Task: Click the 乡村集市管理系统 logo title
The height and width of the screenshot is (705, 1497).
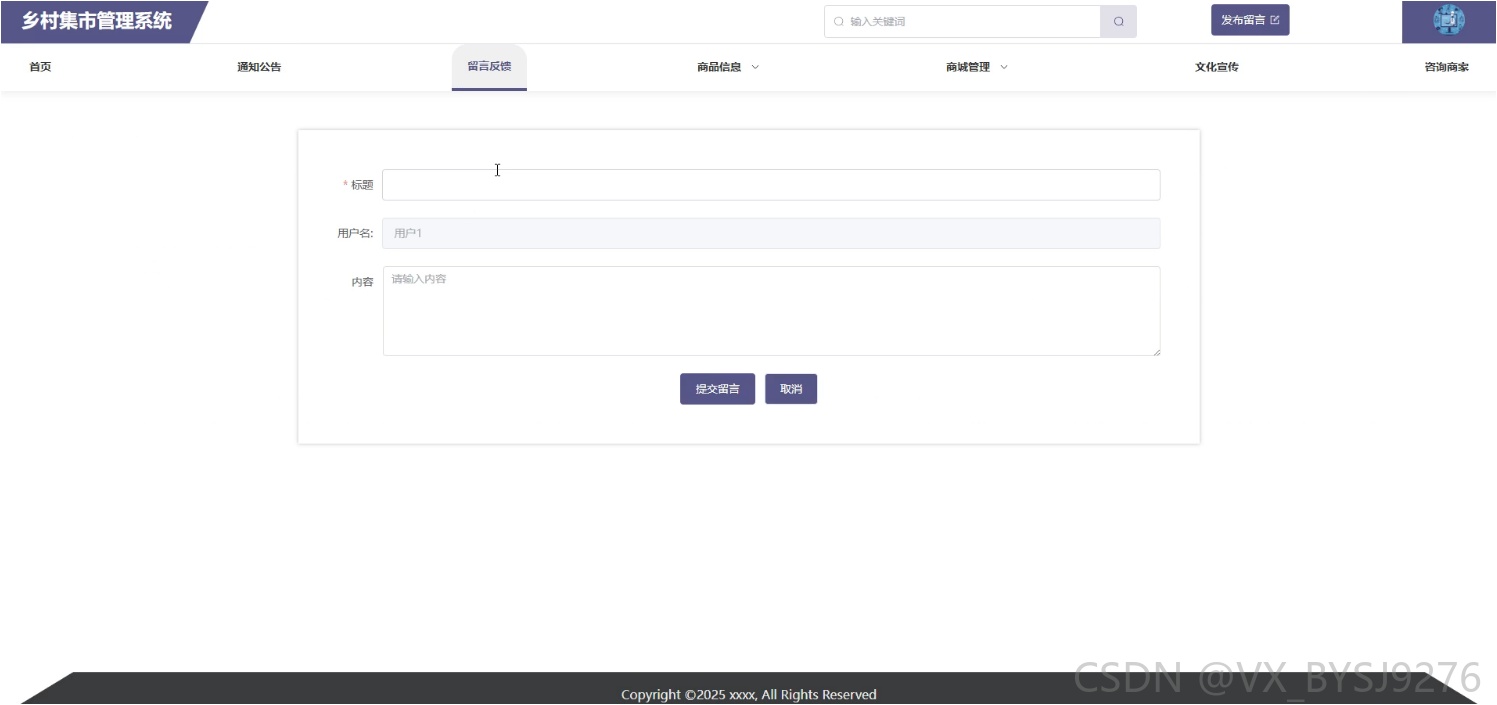Action: pos(97,21)
